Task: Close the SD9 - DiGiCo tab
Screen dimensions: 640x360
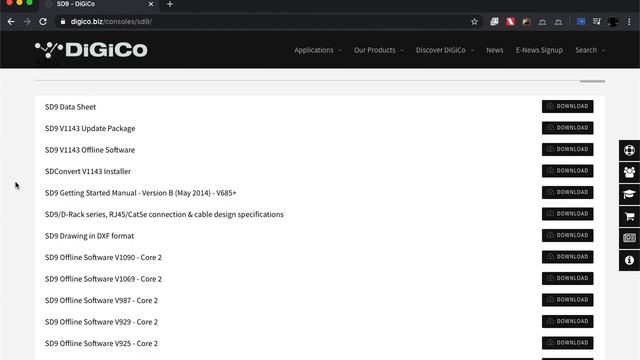Action: point(151,4)
